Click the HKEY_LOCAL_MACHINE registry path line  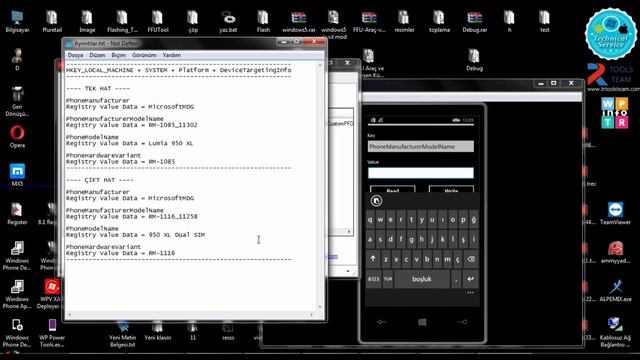tap(179, 70)
